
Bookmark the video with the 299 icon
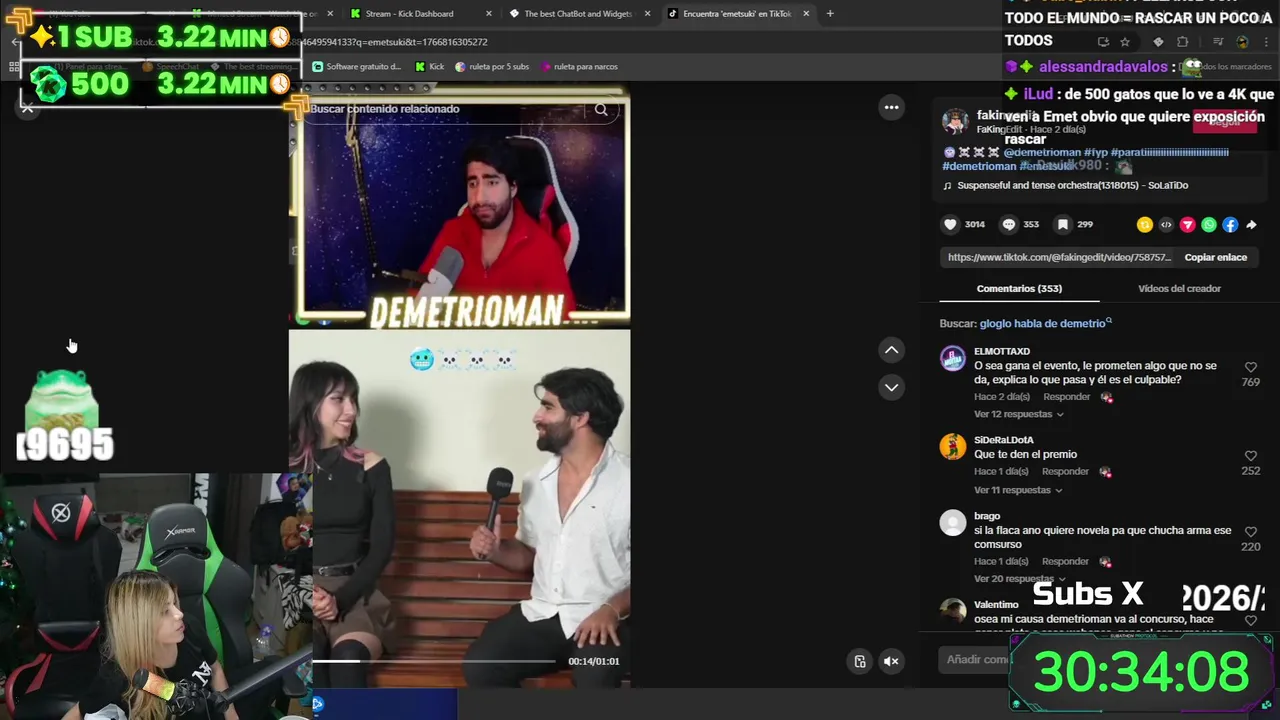click(1063, 225)
